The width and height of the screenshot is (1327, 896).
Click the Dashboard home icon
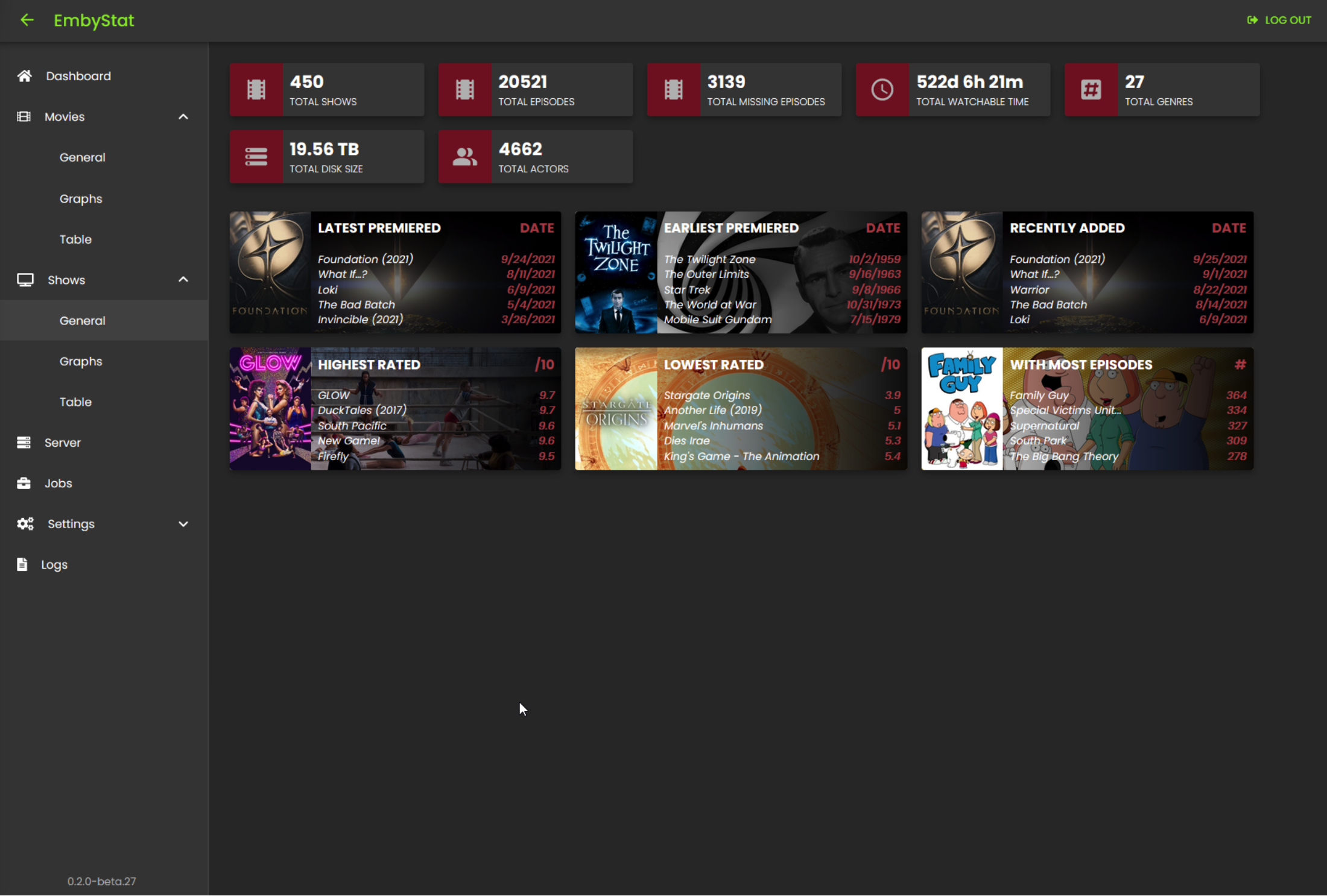24,75
